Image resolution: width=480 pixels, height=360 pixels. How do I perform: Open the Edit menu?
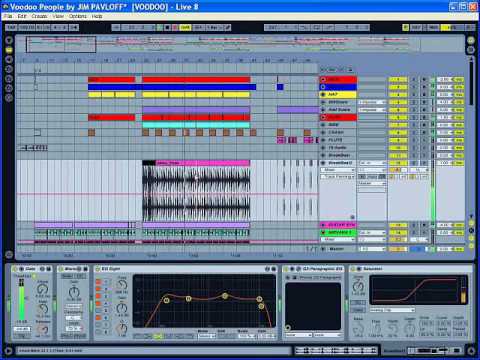22,16
